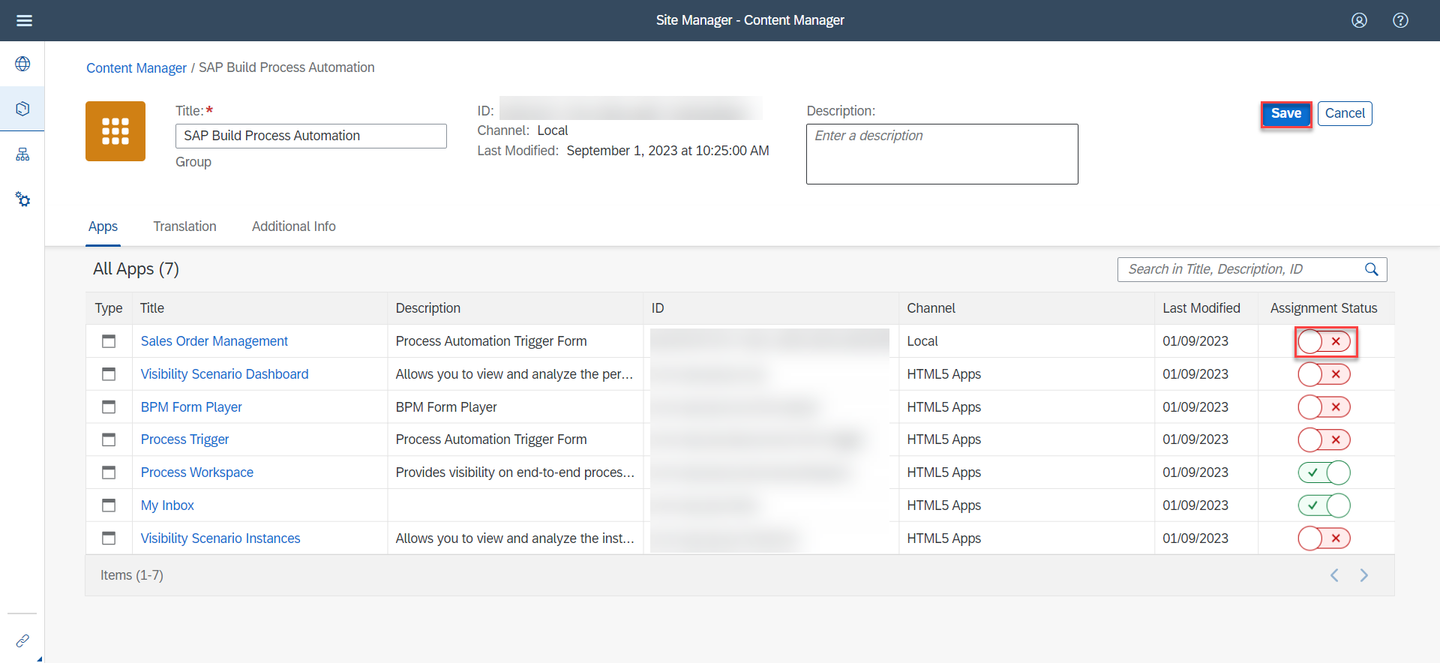
Task: Click the orange group grid icon
Action: (116, 131)
